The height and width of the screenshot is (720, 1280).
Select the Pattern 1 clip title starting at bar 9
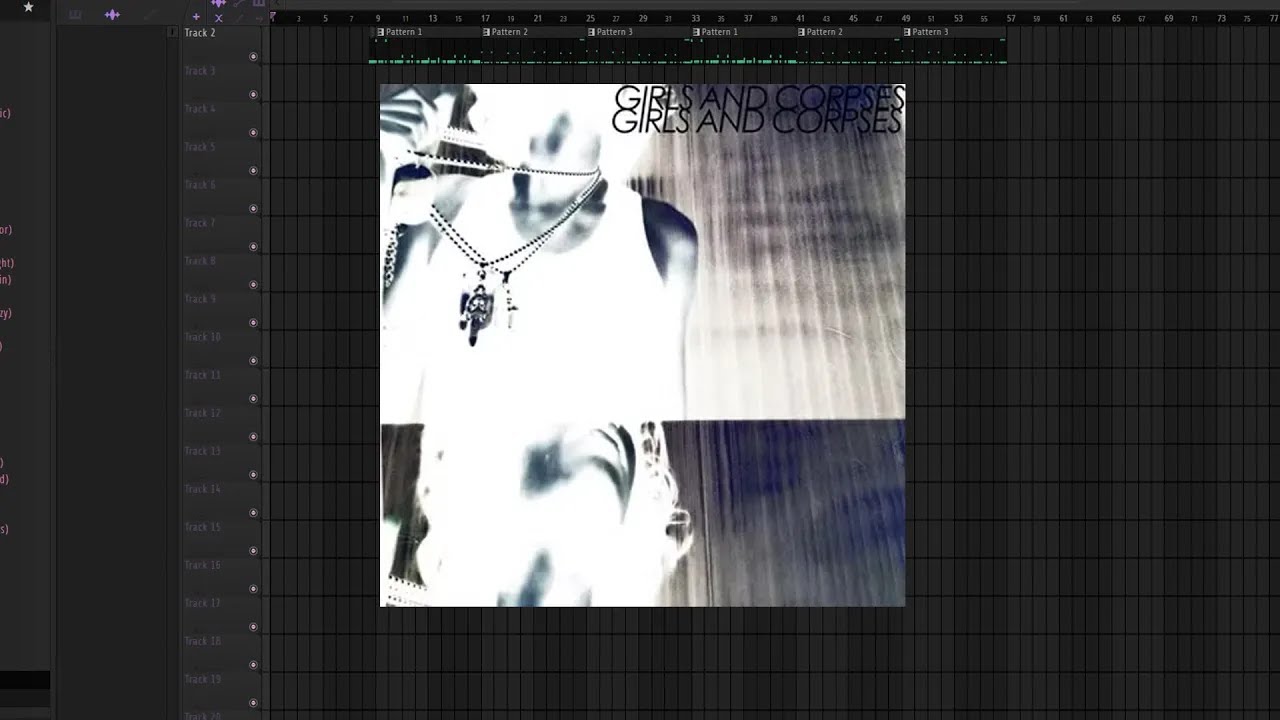click(404, 32)
